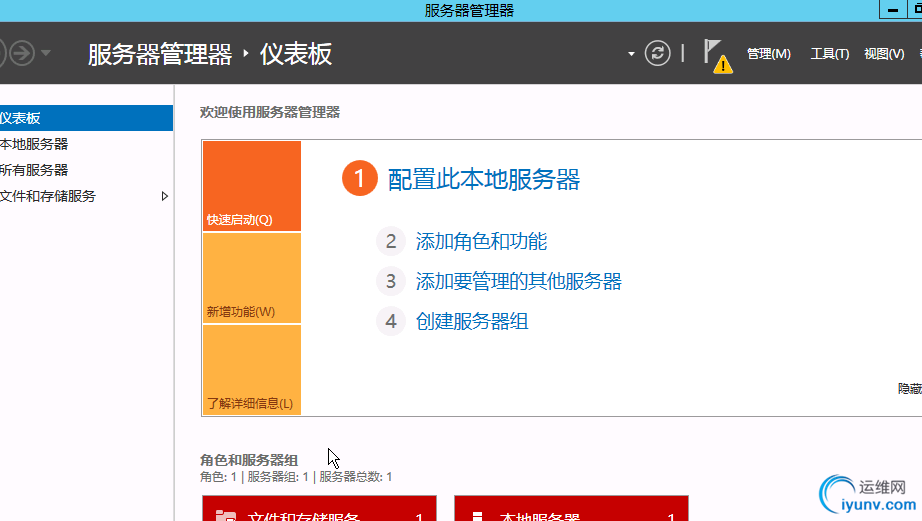Select 文件和存储服务 in the sidebar

[86, 196]
